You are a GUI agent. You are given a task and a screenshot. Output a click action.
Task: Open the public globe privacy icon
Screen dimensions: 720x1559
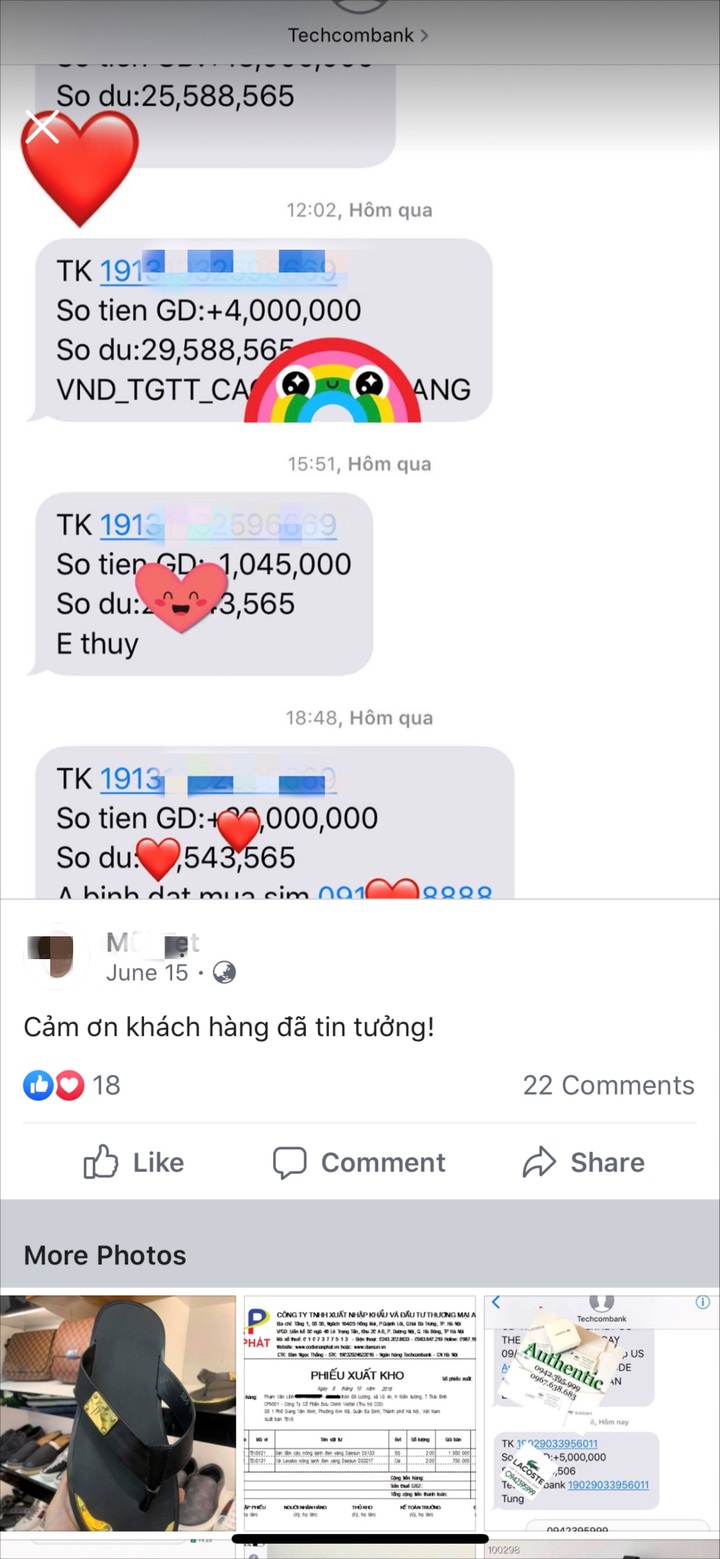(225, 972)
